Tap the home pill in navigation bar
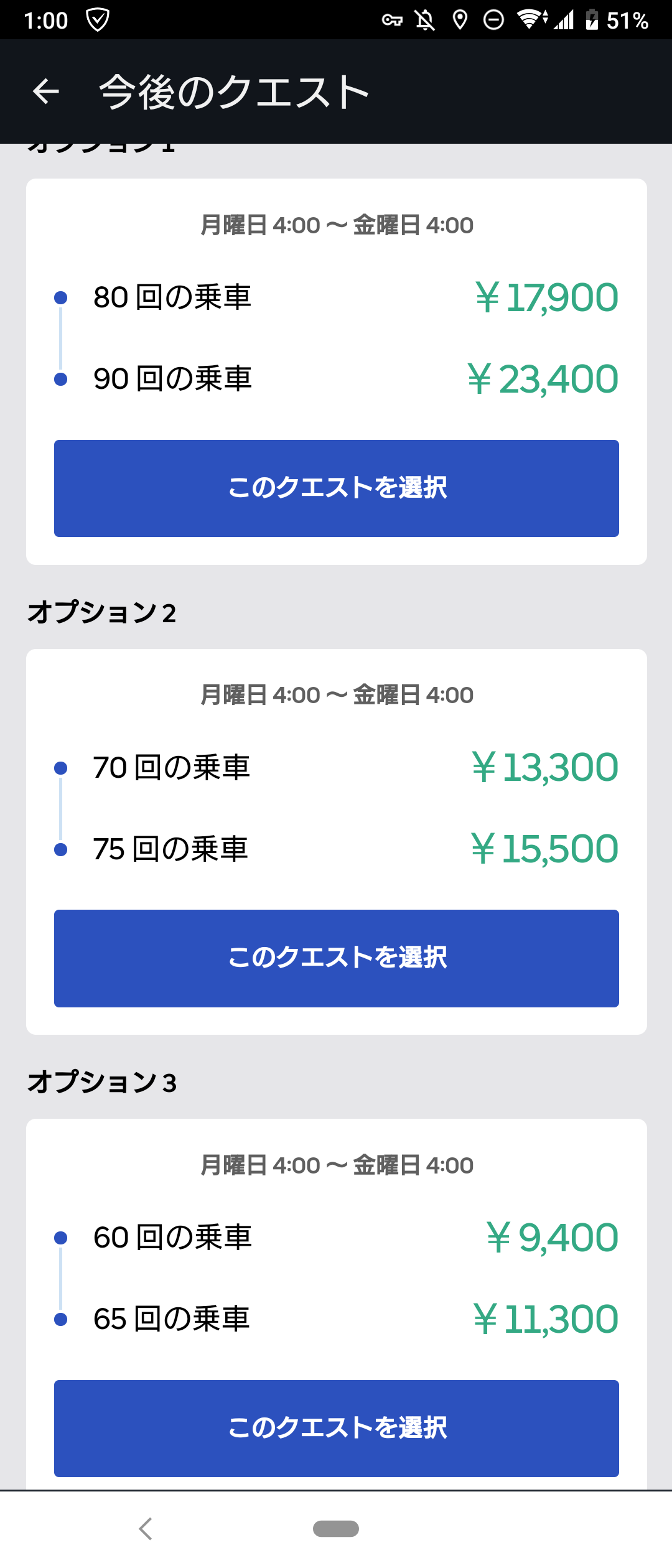672x1568 pixels. tap(336, 1529)
